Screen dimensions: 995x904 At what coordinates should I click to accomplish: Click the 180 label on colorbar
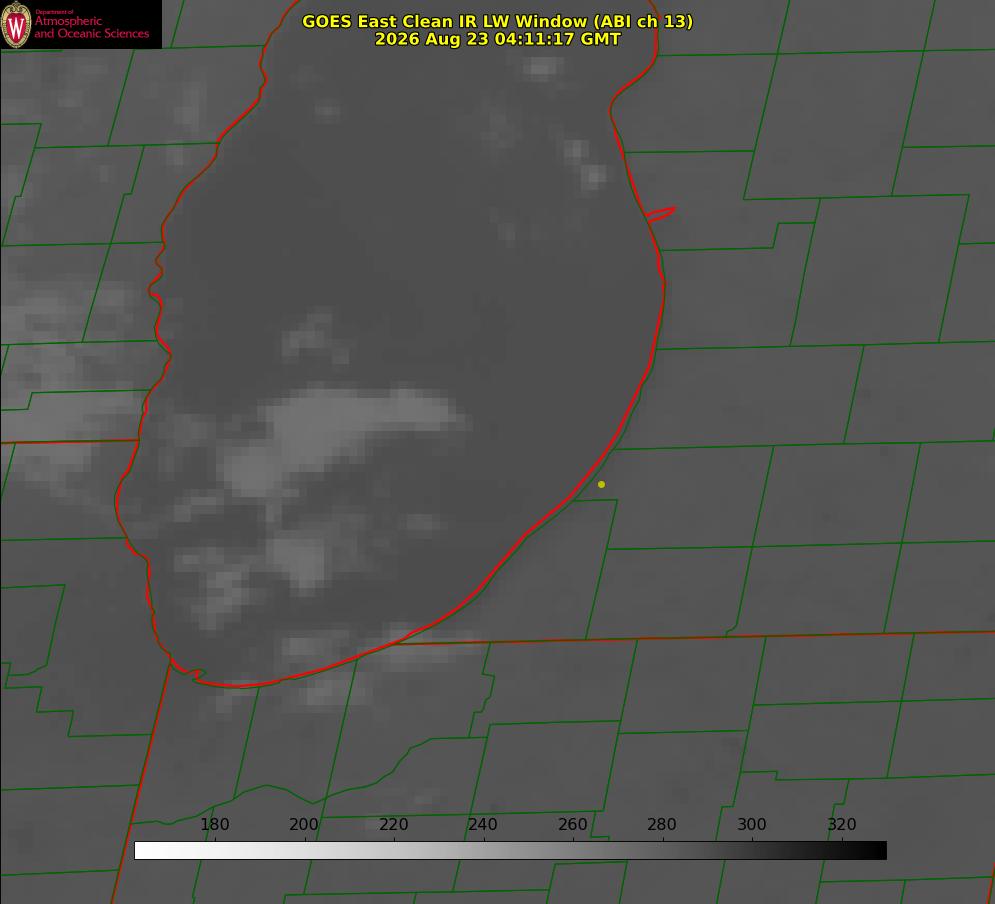coord(214,824)
